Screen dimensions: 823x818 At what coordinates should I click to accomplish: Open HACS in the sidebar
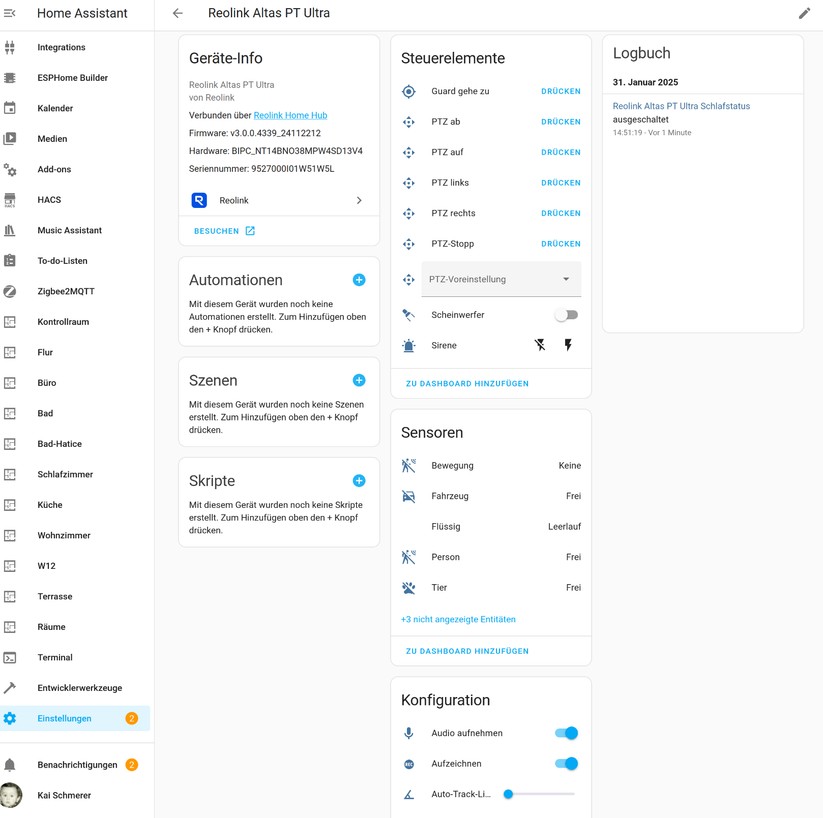click(75, 200)
